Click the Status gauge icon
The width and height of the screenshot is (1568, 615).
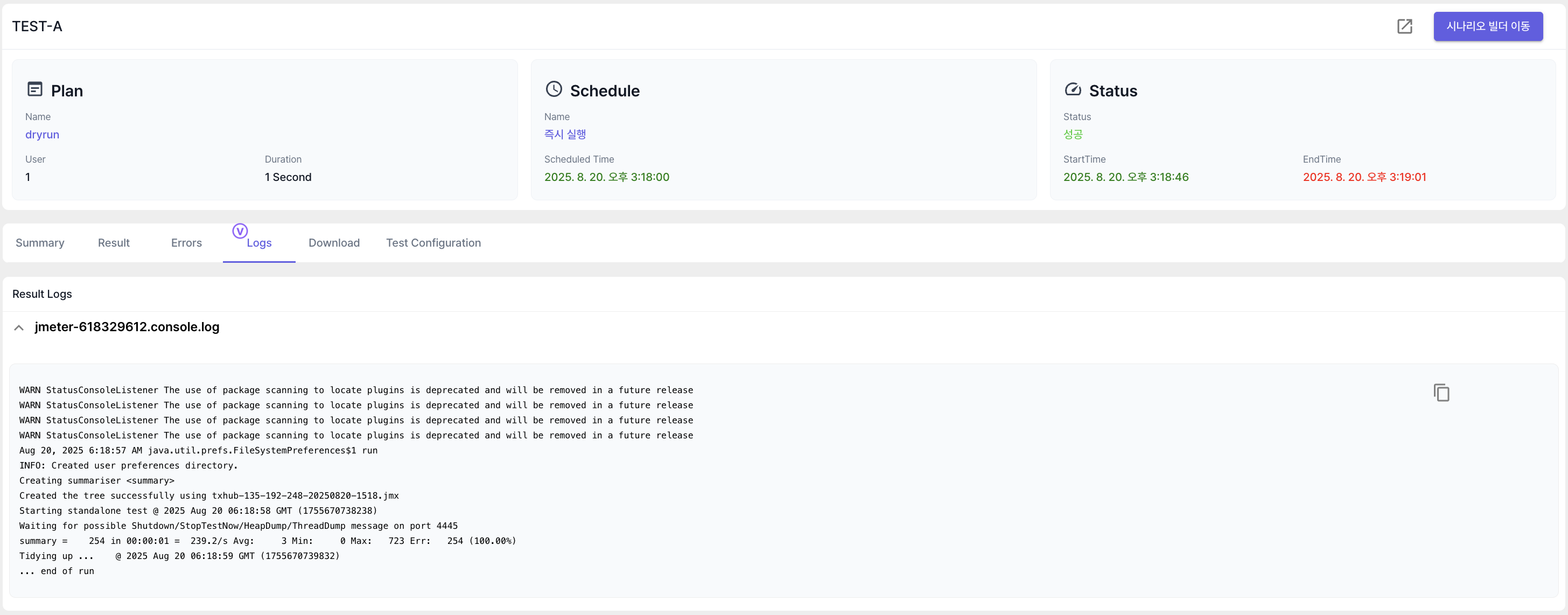(x=1073, y=89)
